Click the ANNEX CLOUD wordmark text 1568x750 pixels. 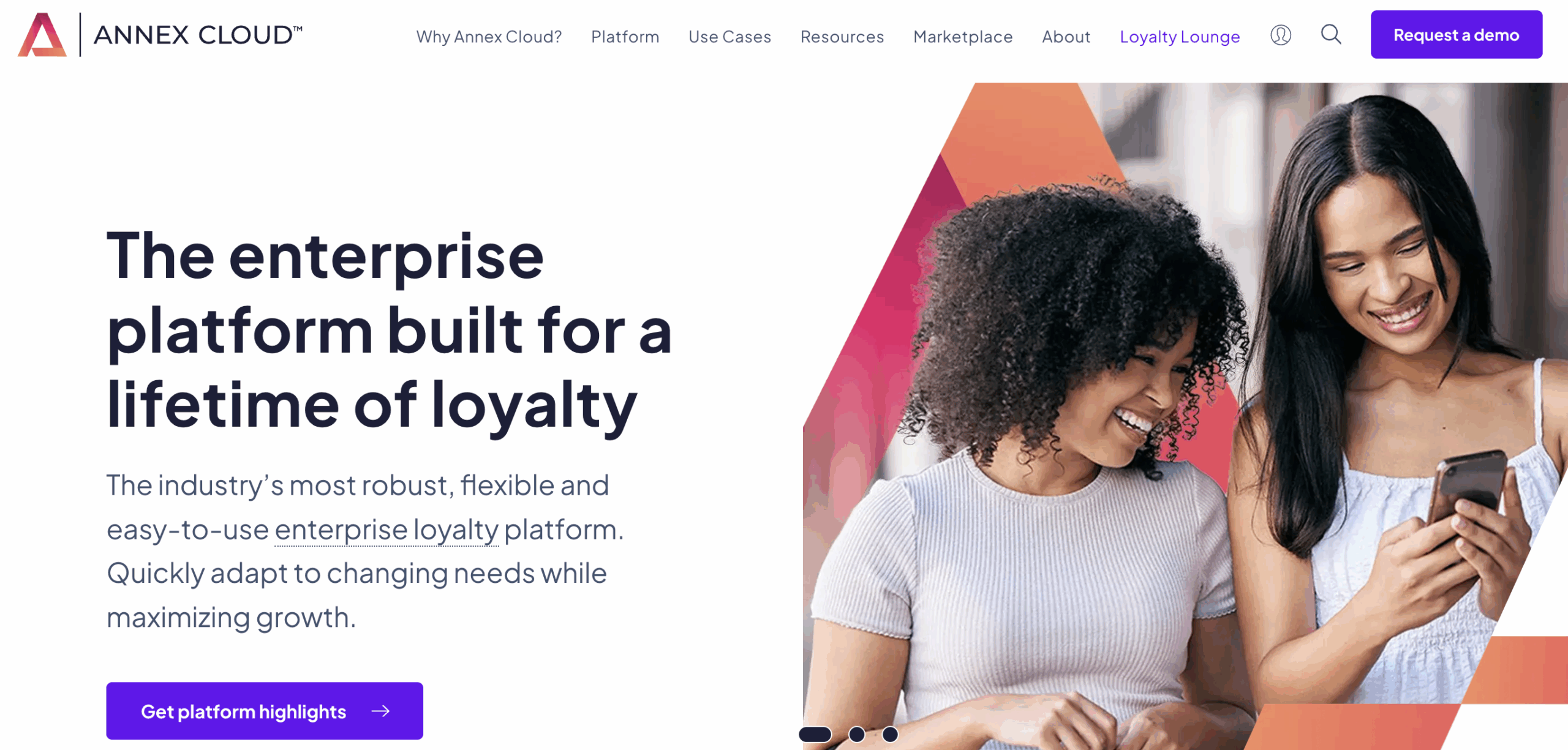pos(198,35)
